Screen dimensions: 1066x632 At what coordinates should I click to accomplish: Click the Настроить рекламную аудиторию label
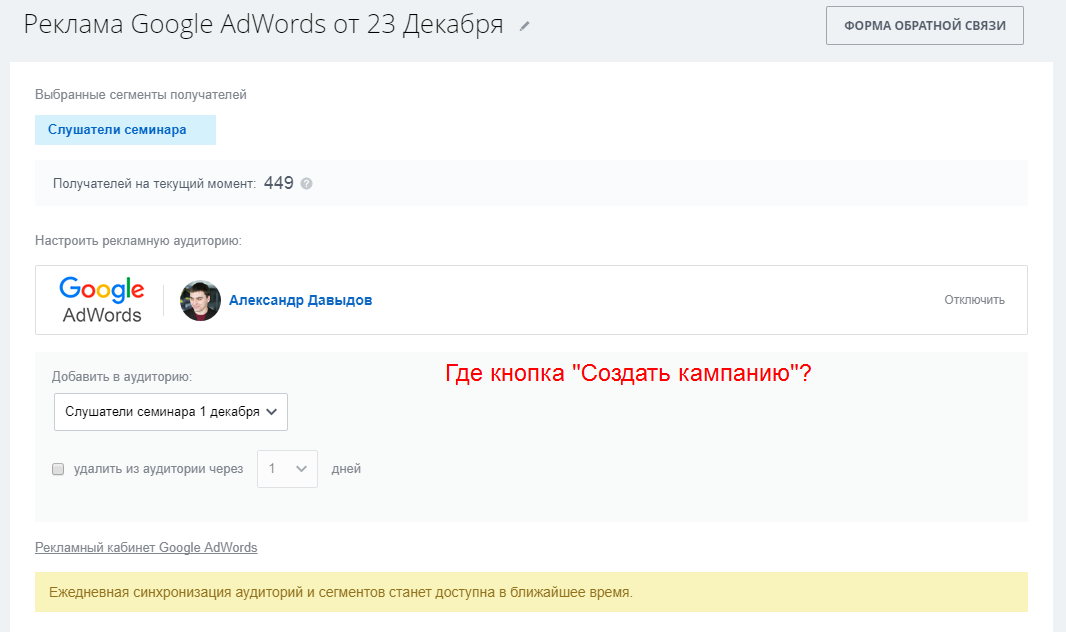pos(138,241)
